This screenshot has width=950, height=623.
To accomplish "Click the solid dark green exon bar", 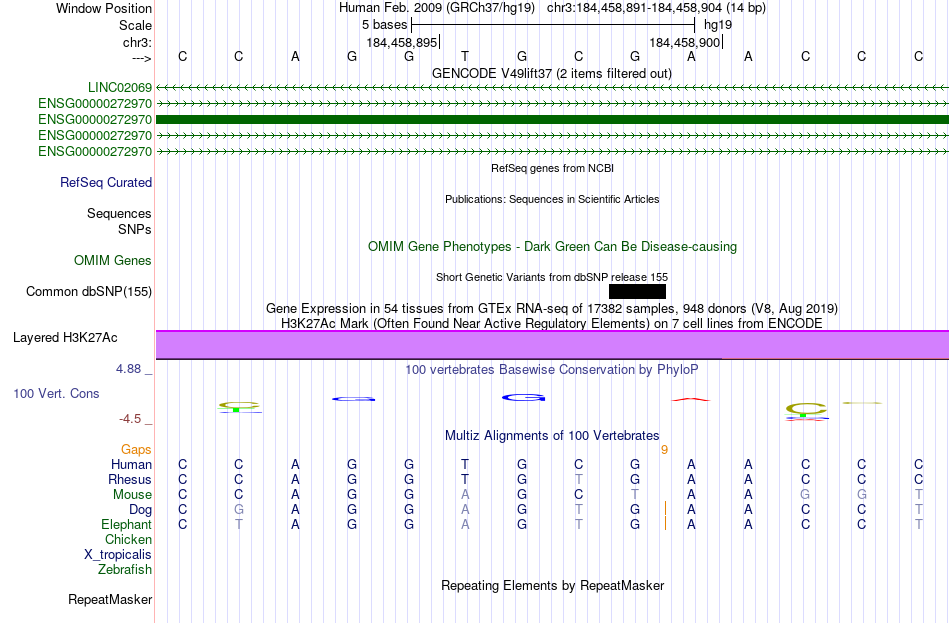I will click(552, 119).
